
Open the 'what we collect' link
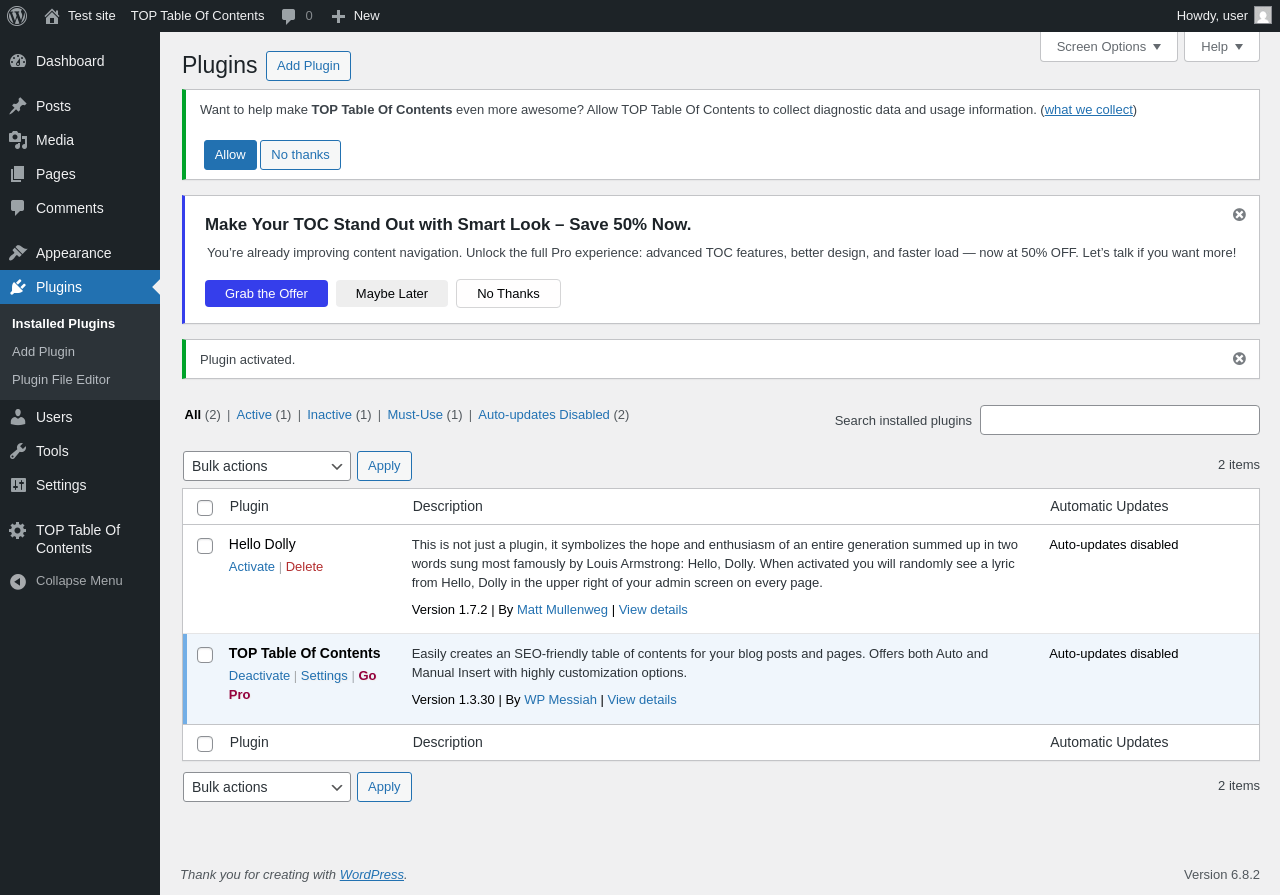tap(1088, 110)
